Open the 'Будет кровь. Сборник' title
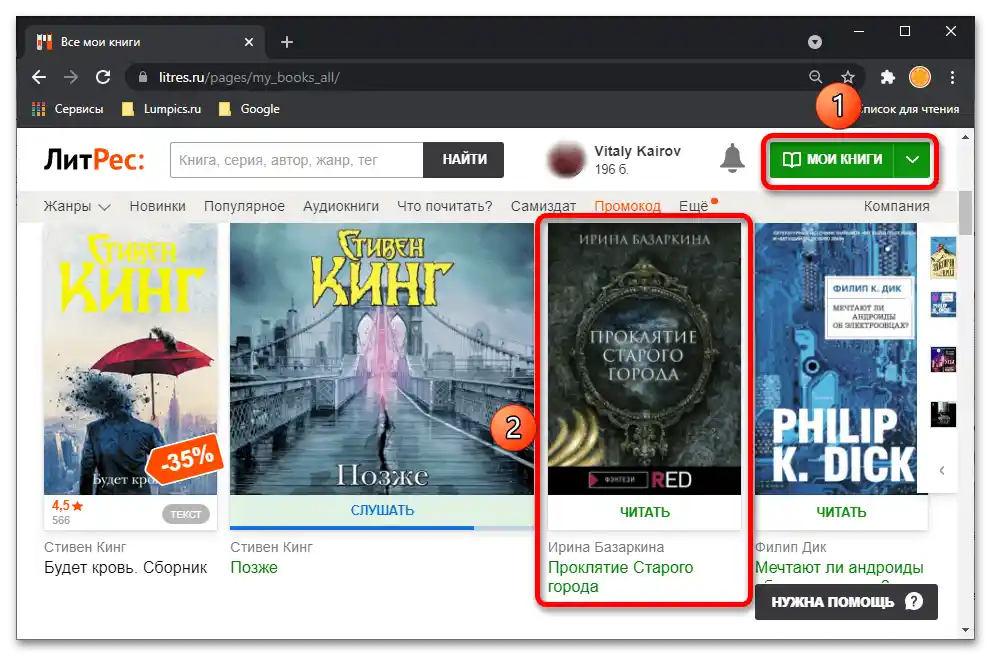This screenshot has width=991, height=656. 125,568
